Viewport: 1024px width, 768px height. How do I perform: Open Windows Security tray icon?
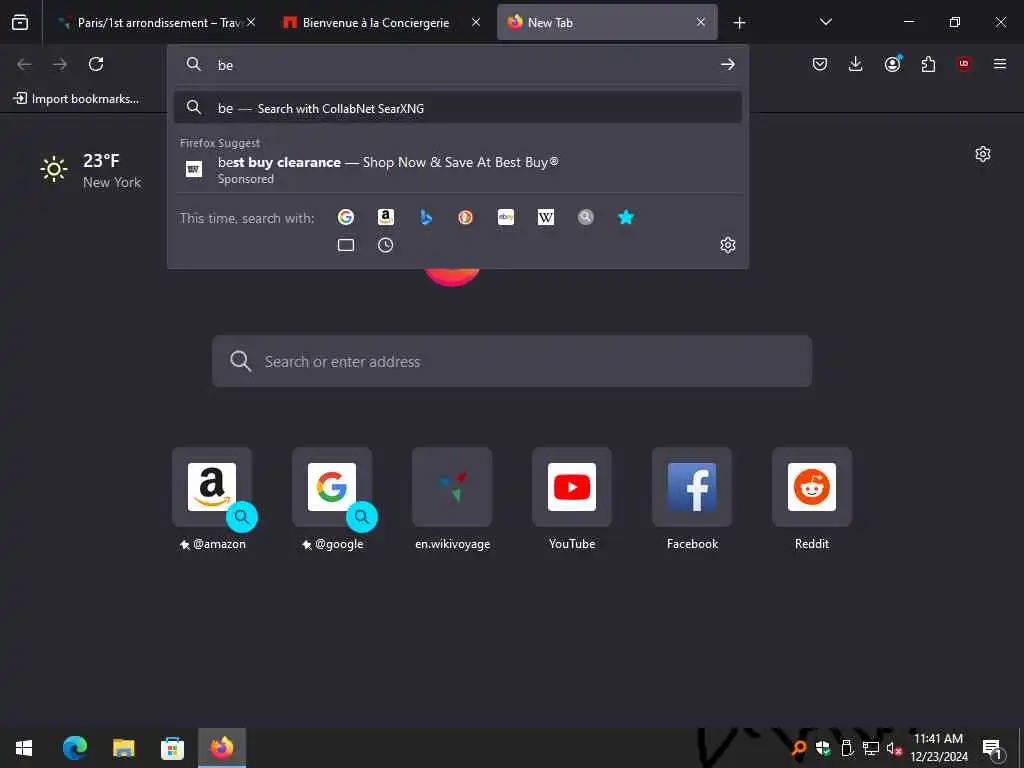[823, 748]
